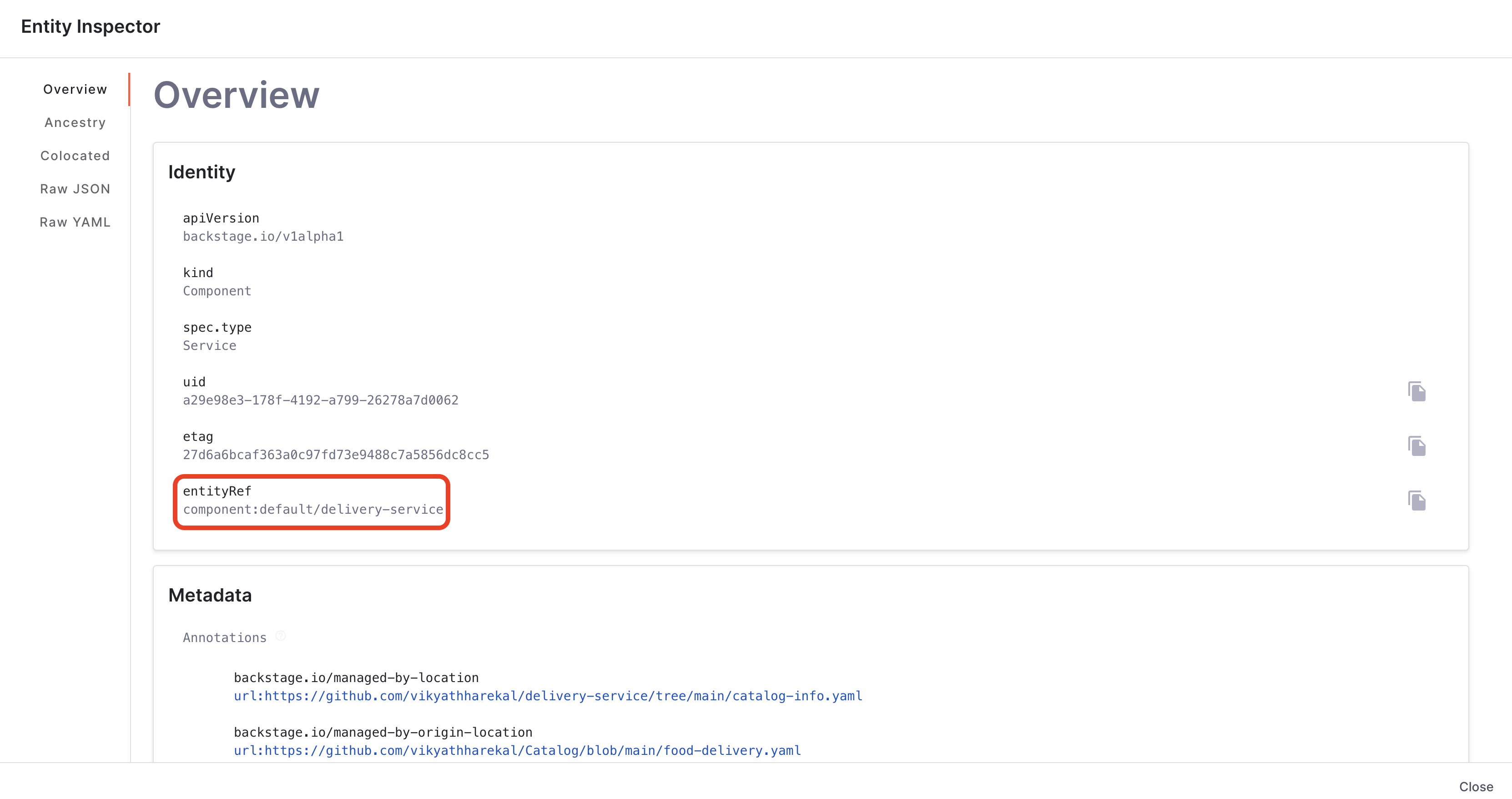
Task: Select the Overview tab
Action: click(75, 89)
